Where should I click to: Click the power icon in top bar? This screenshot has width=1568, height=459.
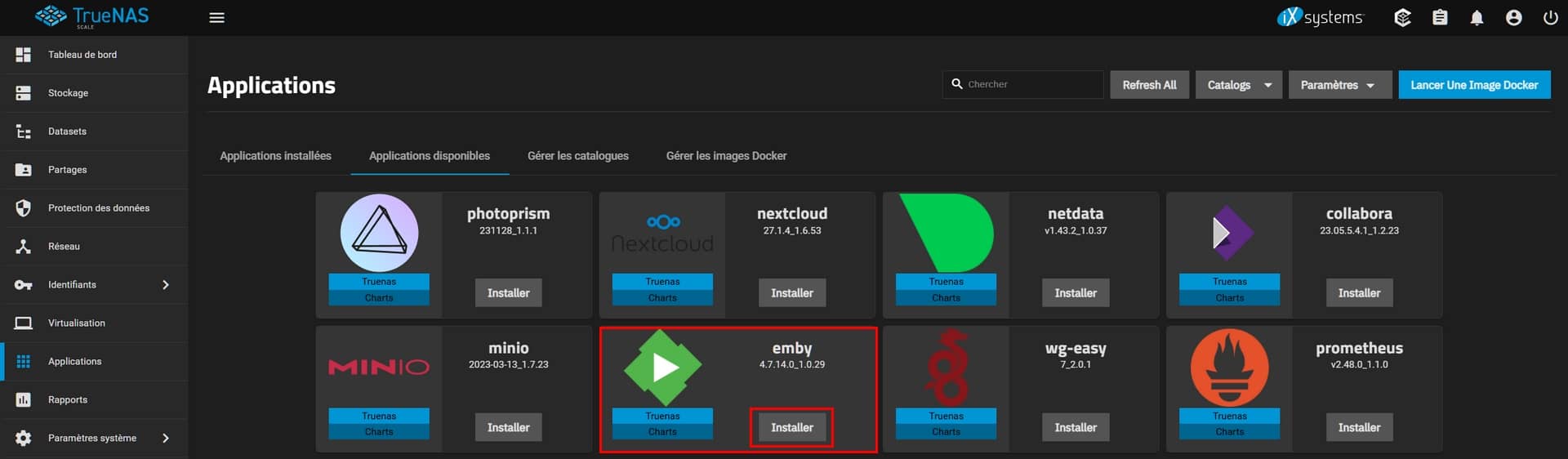point(1550,18)
